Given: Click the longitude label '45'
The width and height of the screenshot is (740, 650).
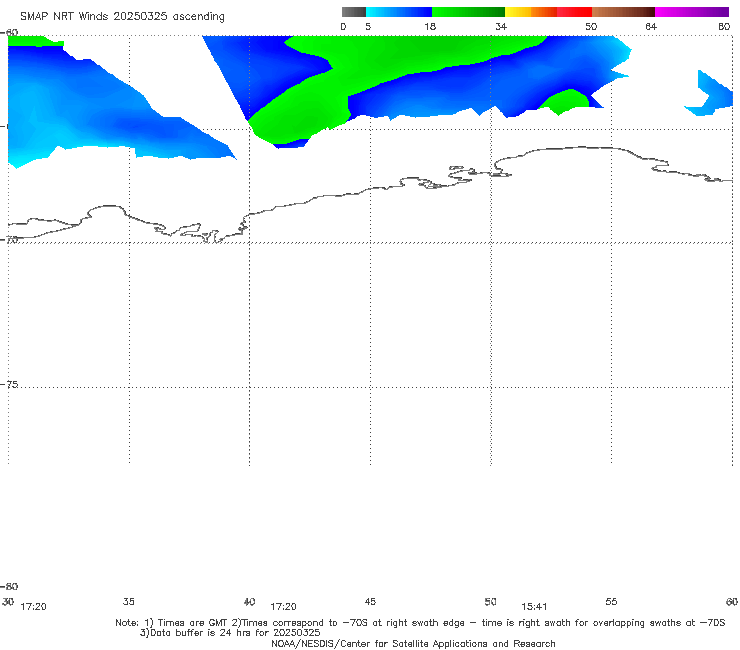Looking at the screenshot, I should pyautogui.click(x=370, y=601).
